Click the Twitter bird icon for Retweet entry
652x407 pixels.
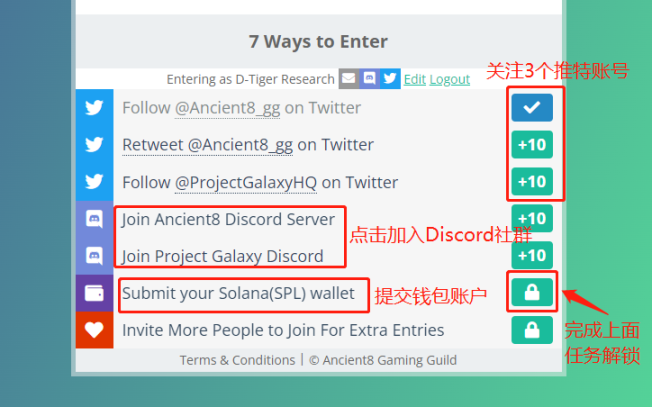94,145
